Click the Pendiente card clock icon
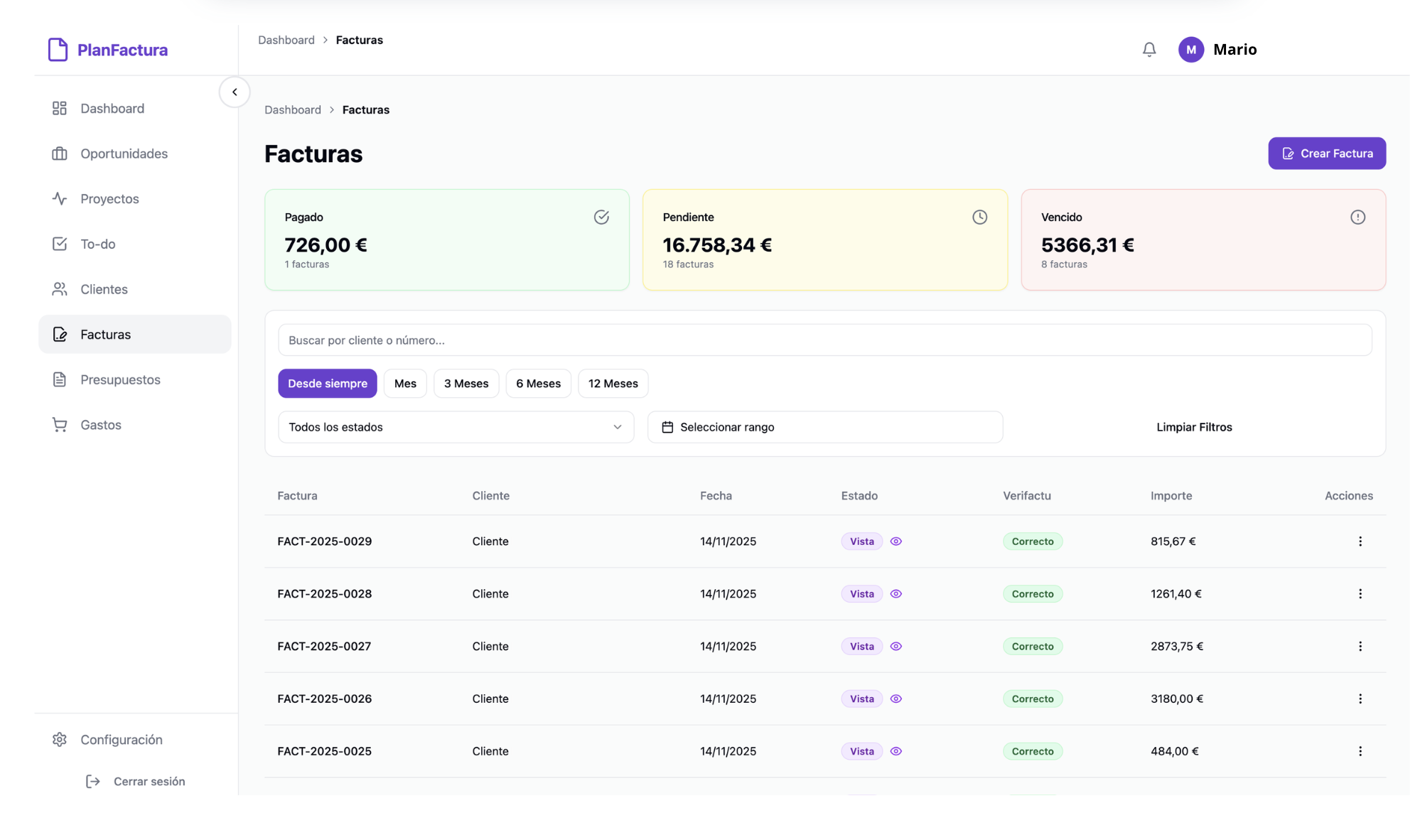Screen dimensions: 1420x840 pos(979,217)
